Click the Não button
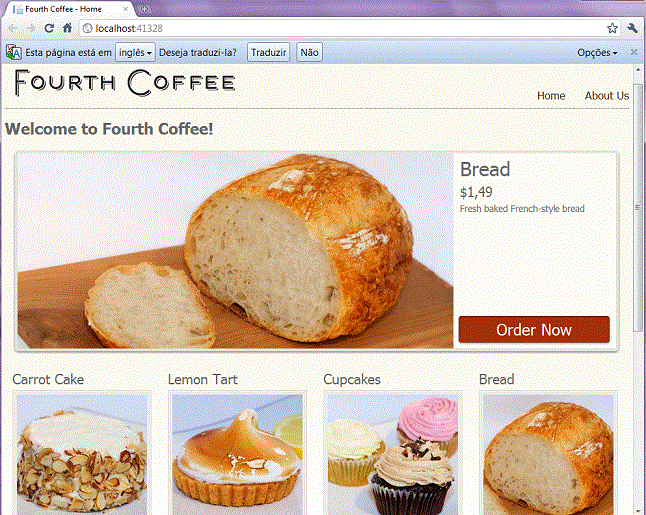Screen dimensions: 646x515 (309, 52)
